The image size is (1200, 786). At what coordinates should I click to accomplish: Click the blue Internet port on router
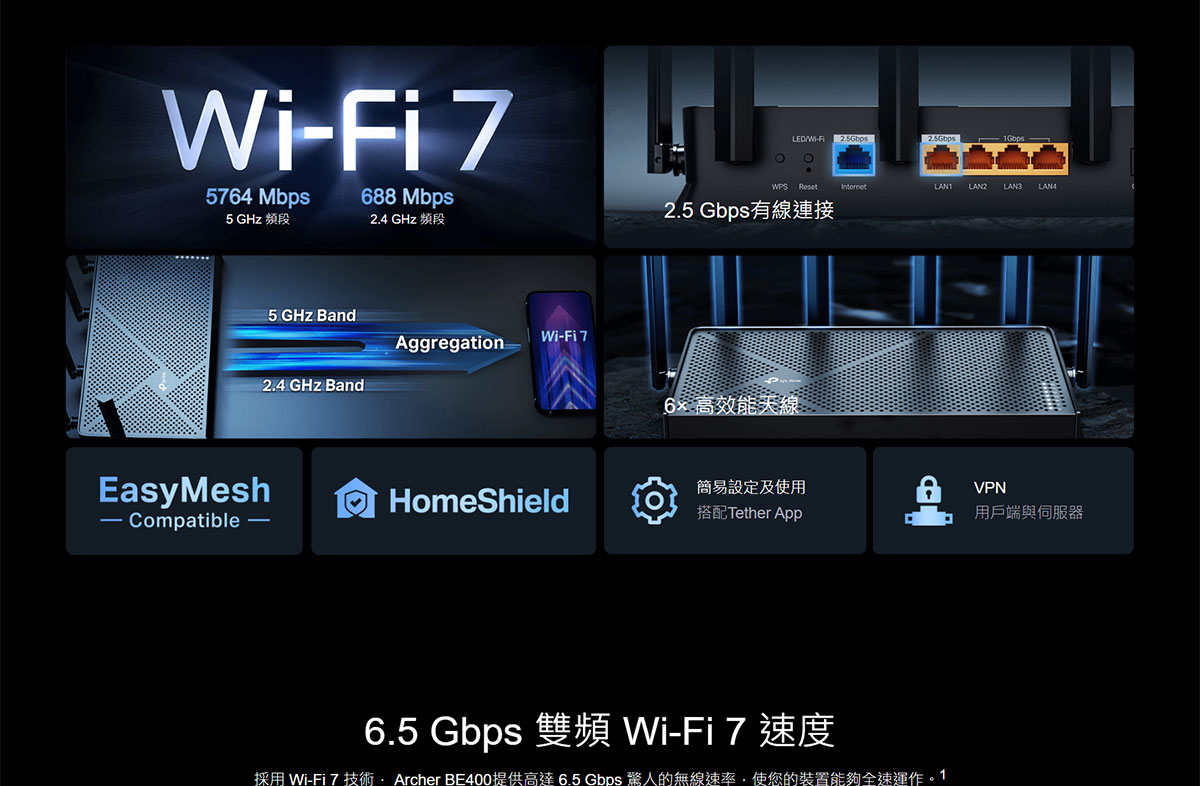click(853, 158)
